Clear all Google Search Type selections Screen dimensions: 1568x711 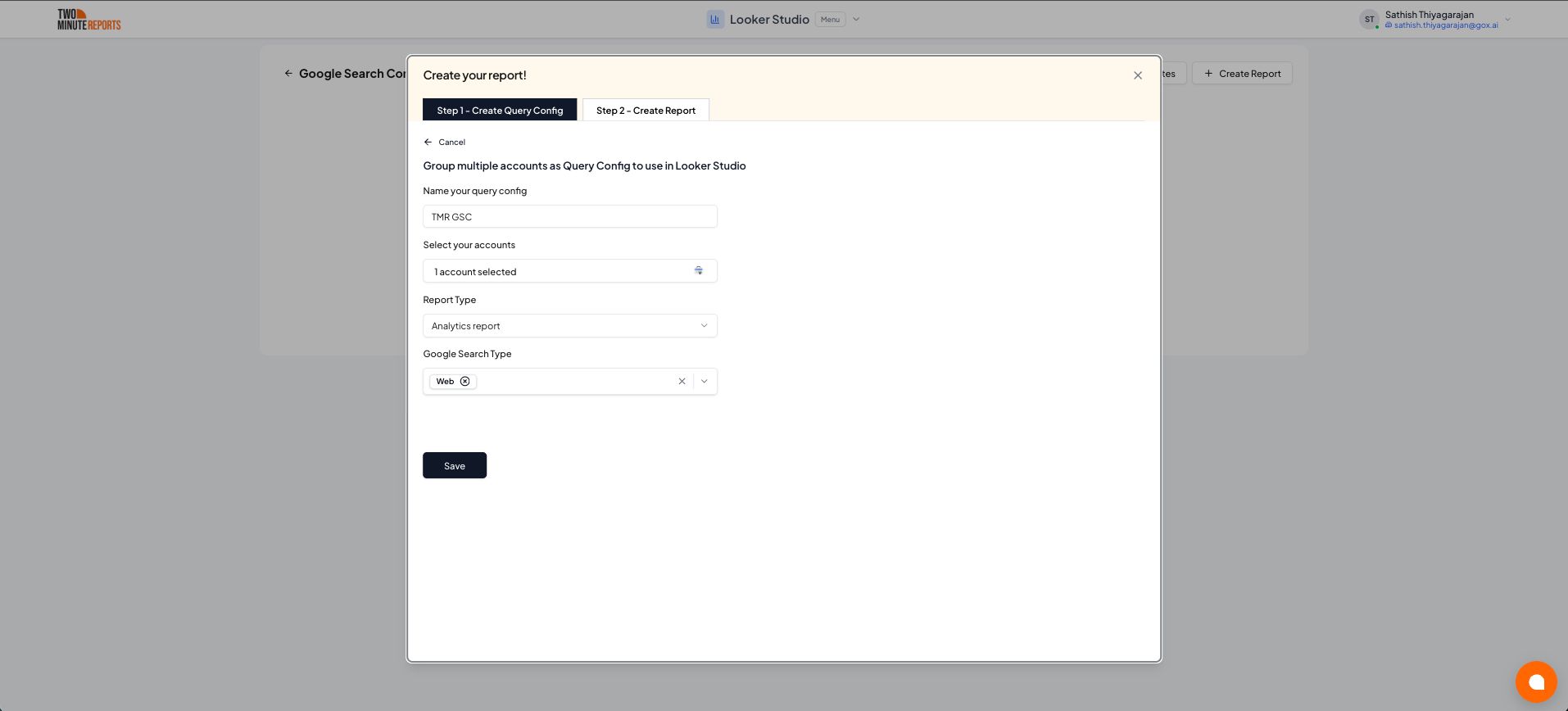pyautogui.click(x=682, y=381)
